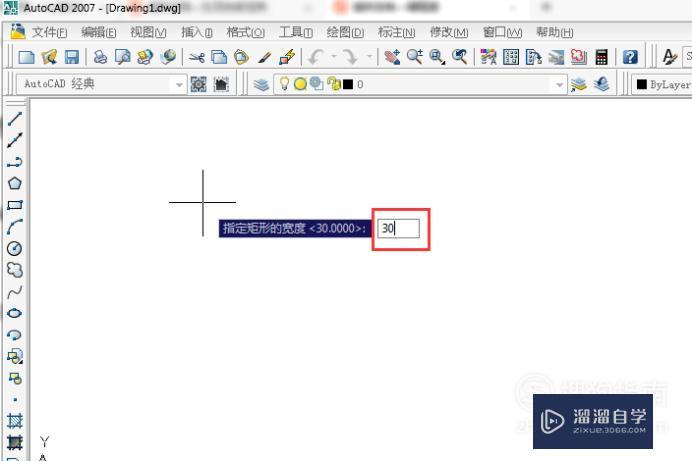
Task: Toggle the lock icon for layer 0
Action: 334,84
